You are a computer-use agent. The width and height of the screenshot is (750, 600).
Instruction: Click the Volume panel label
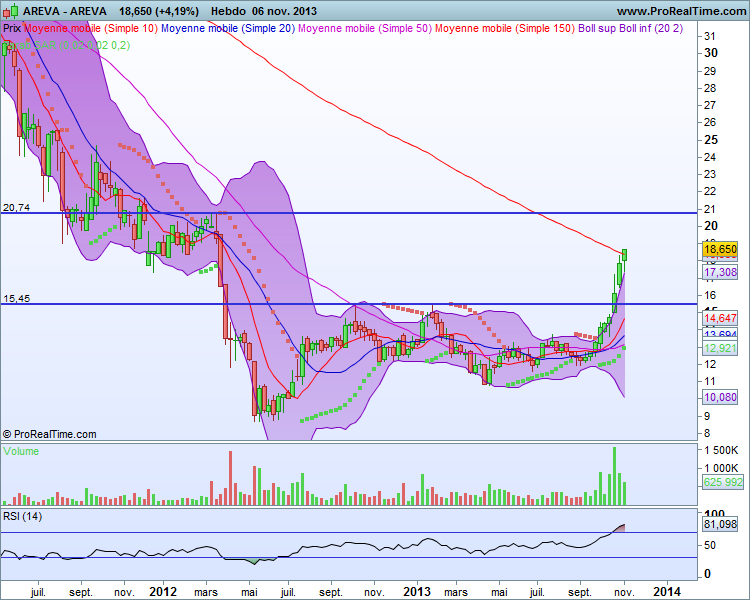pyautogui.click(x=21, y=451)
